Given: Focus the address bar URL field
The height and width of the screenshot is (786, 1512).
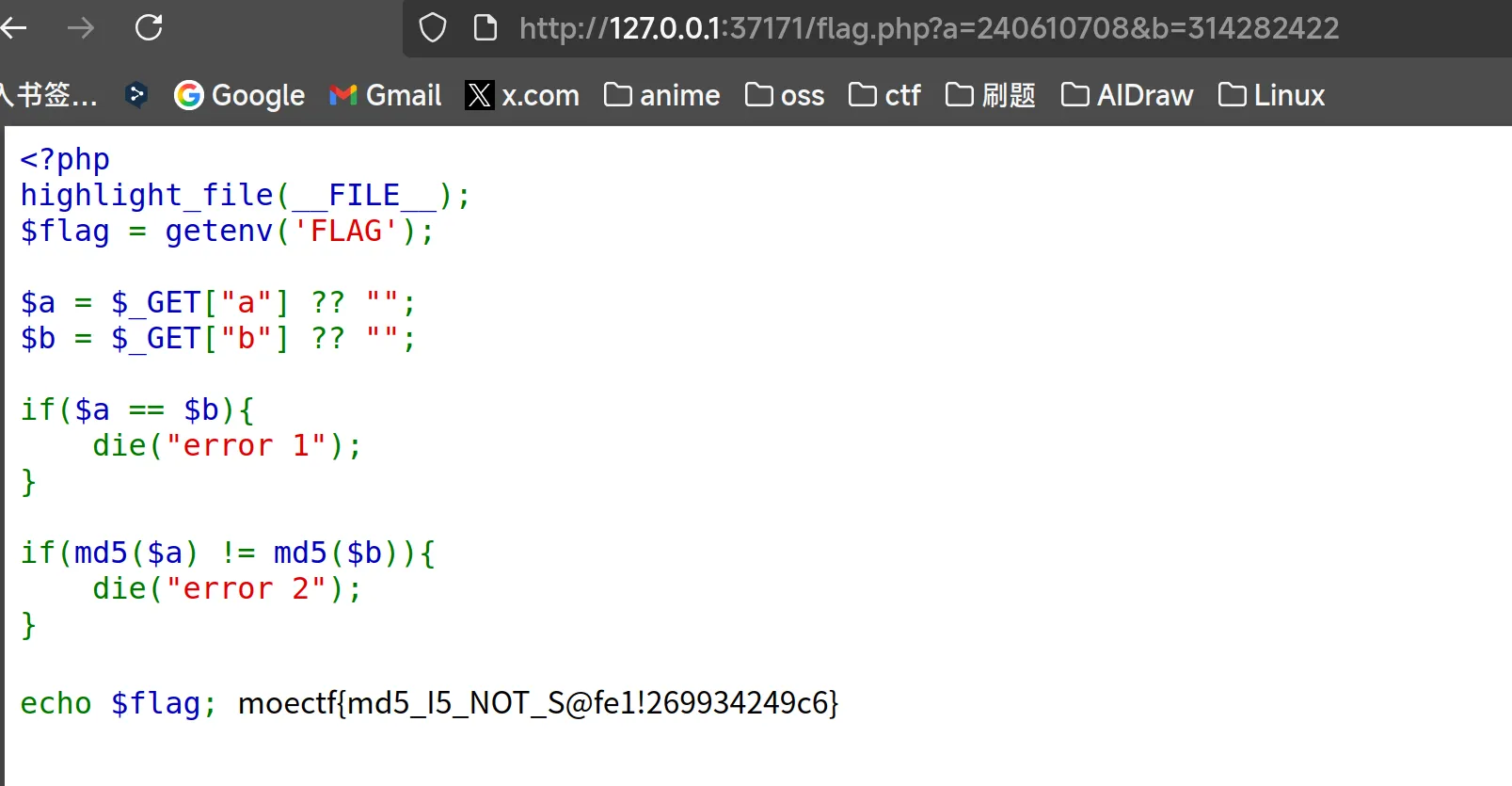Looking at the screenshot, I should coord(928,28).
